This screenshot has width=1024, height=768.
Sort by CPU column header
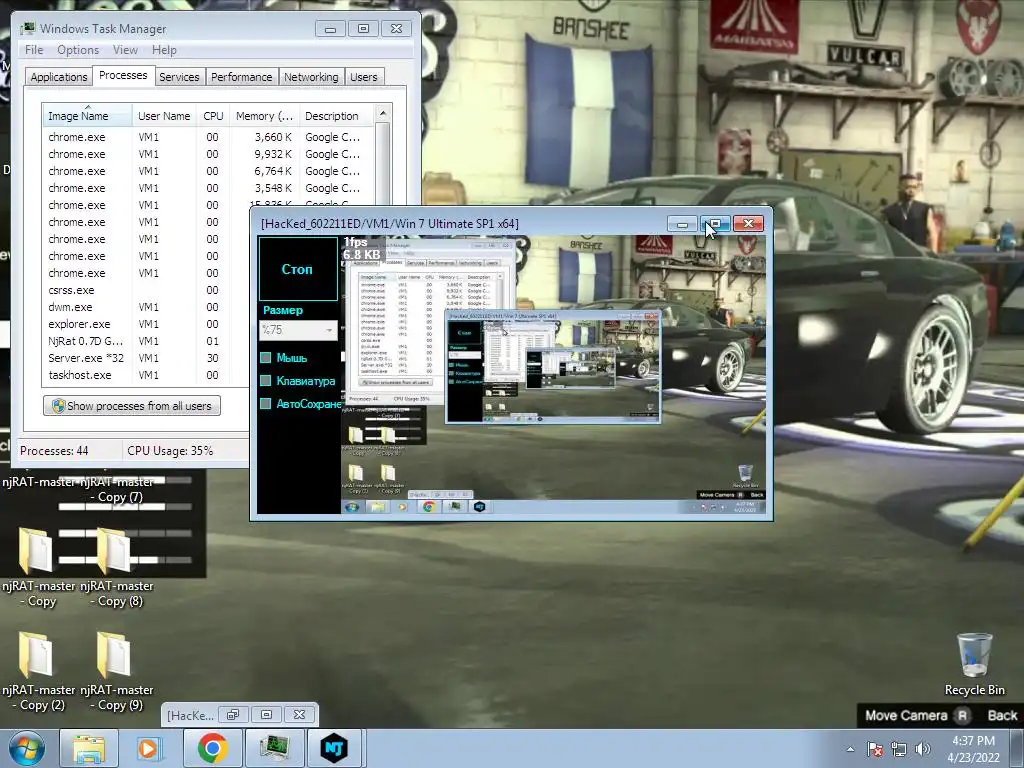pyautogui.click(x=213, y=116)
